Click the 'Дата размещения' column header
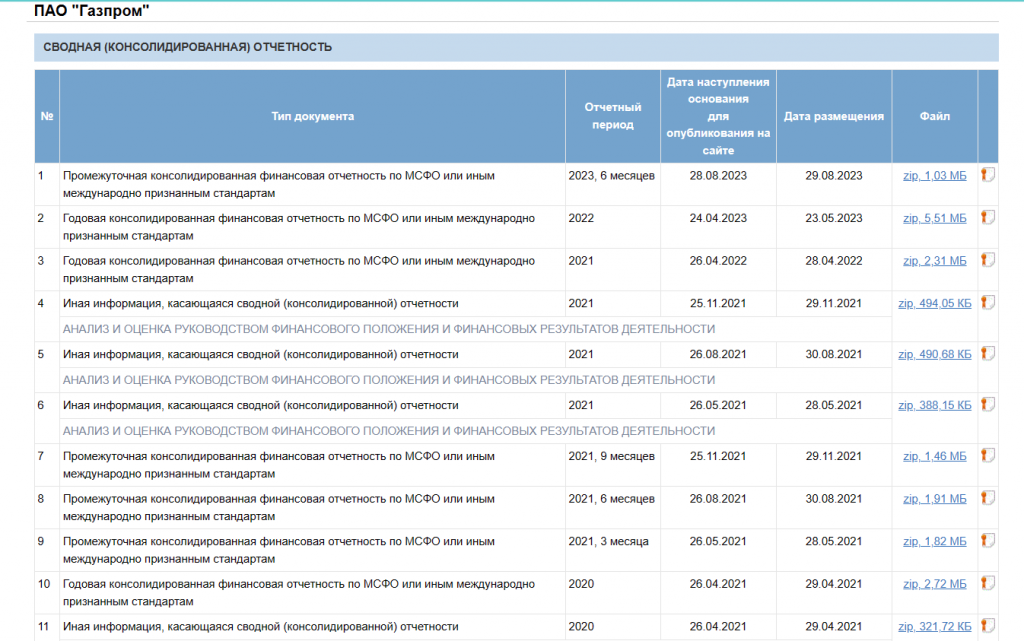1024x641 pixels. pyautogui.click(x=833, y=116)
